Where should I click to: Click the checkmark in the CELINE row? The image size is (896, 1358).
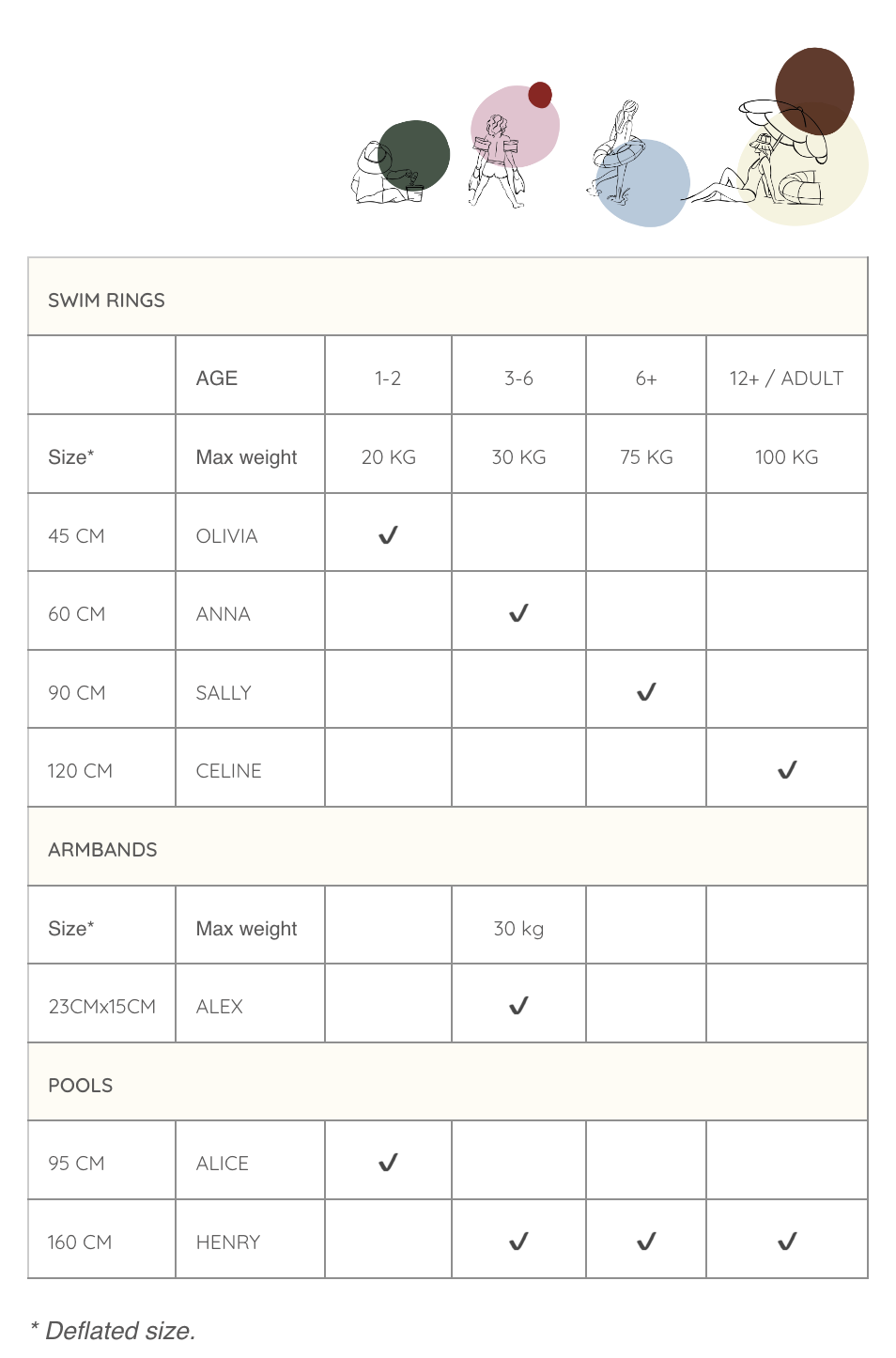click(x=787, y=770)
